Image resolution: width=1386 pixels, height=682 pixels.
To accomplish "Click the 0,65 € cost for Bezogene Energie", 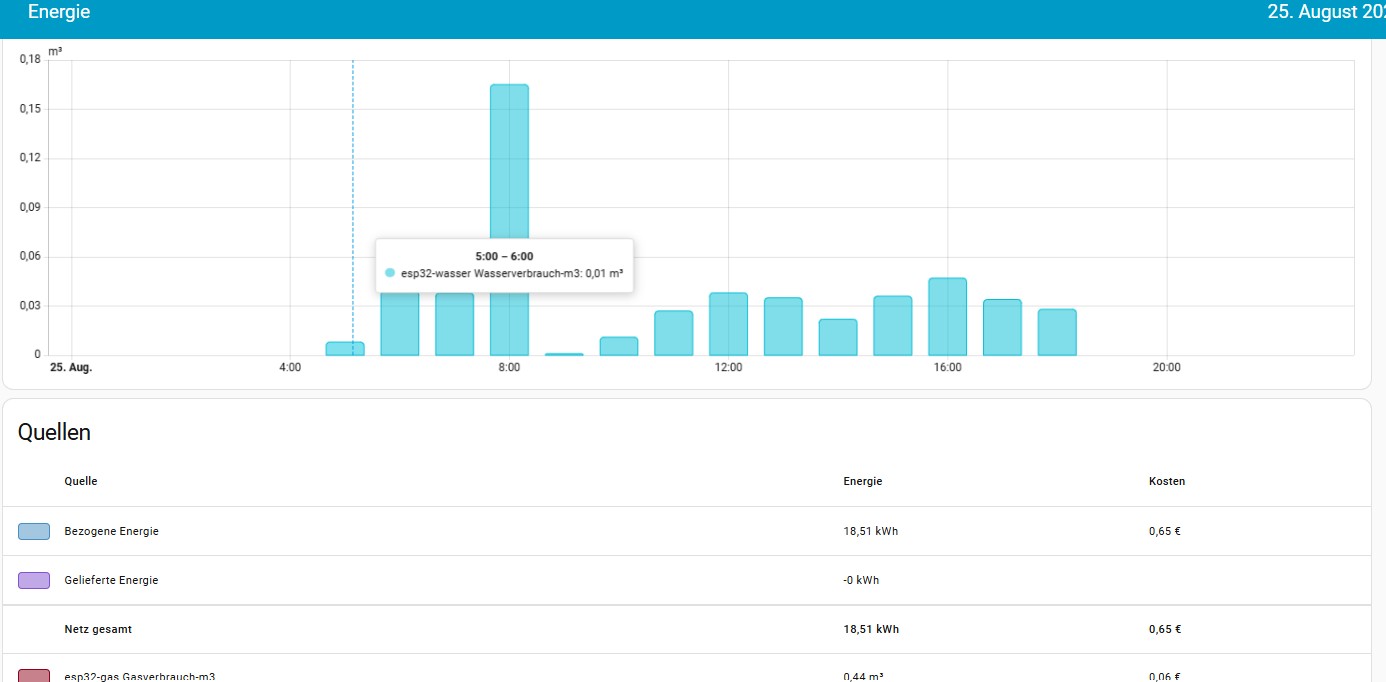I will coord(1165,531).
